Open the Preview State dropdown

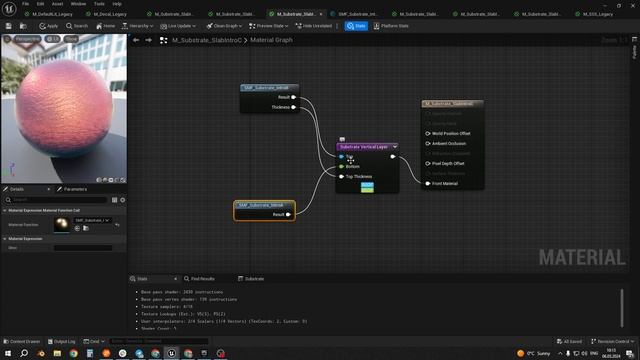[x=269, y=26]
